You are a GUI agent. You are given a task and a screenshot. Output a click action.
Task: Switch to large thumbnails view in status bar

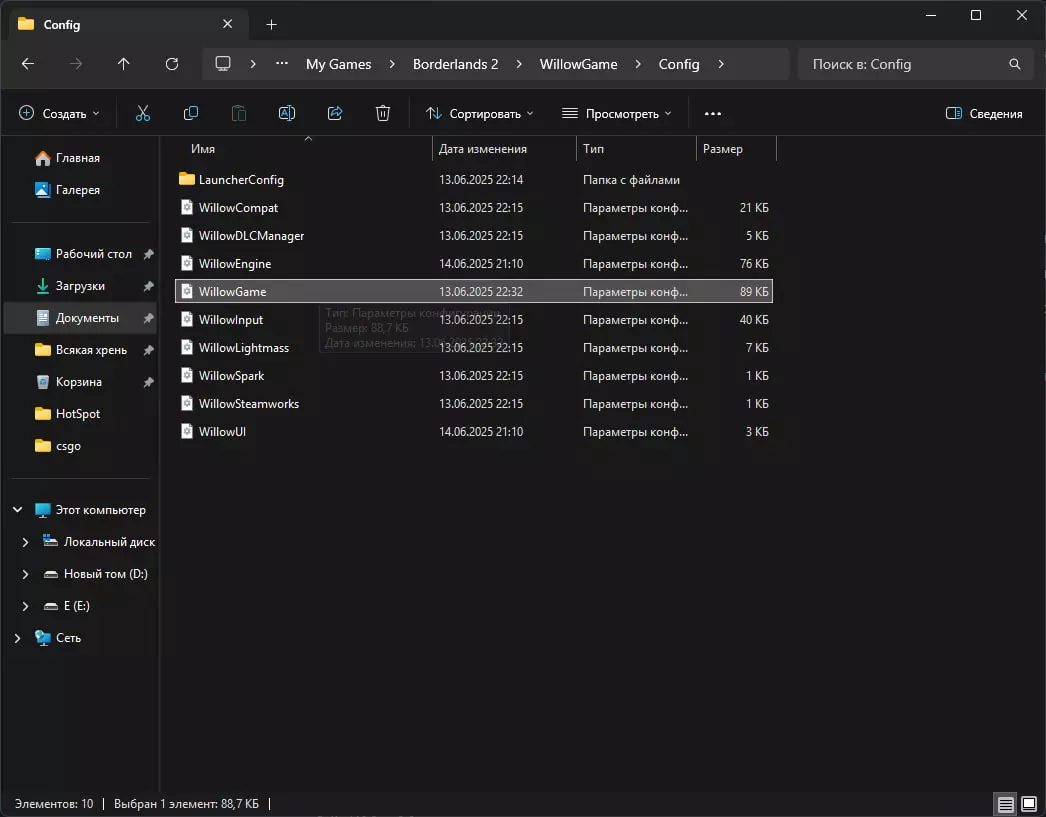pyautogui.click(x=1028, y=803)
